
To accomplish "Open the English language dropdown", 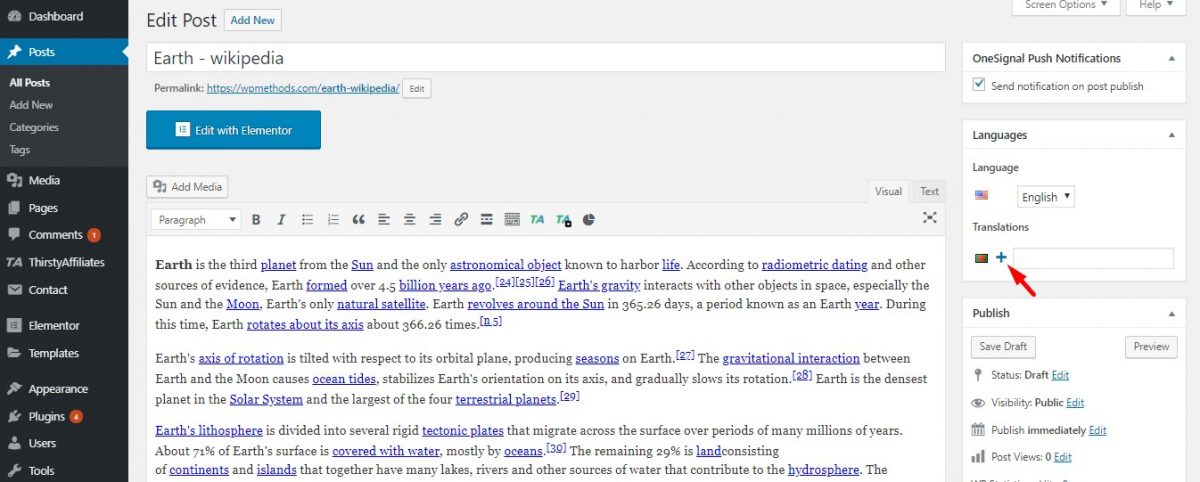I will [1045, 197].
